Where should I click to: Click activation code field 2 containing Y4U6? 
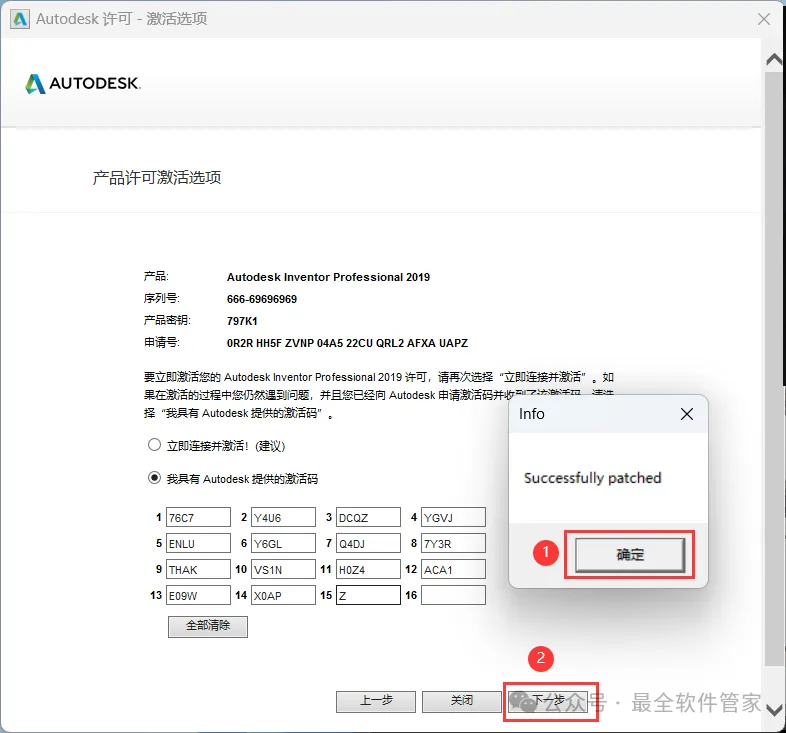pos(283,517)
